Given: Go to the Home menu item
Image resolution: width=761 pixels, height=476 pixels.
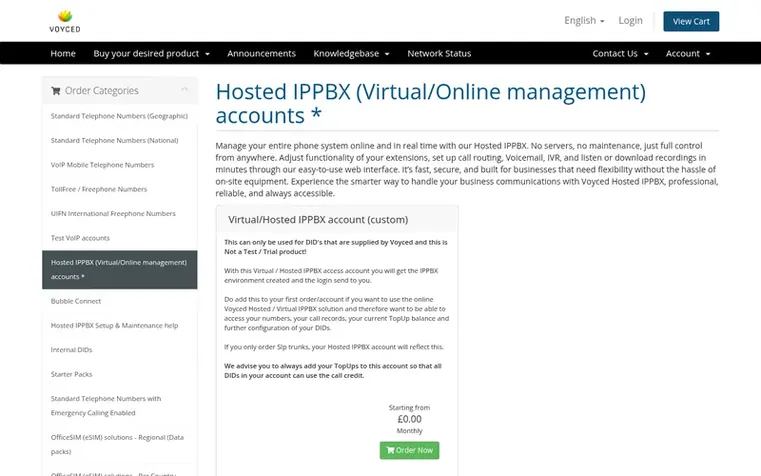Looking at the screenshot, I should (x=63, y=53).
